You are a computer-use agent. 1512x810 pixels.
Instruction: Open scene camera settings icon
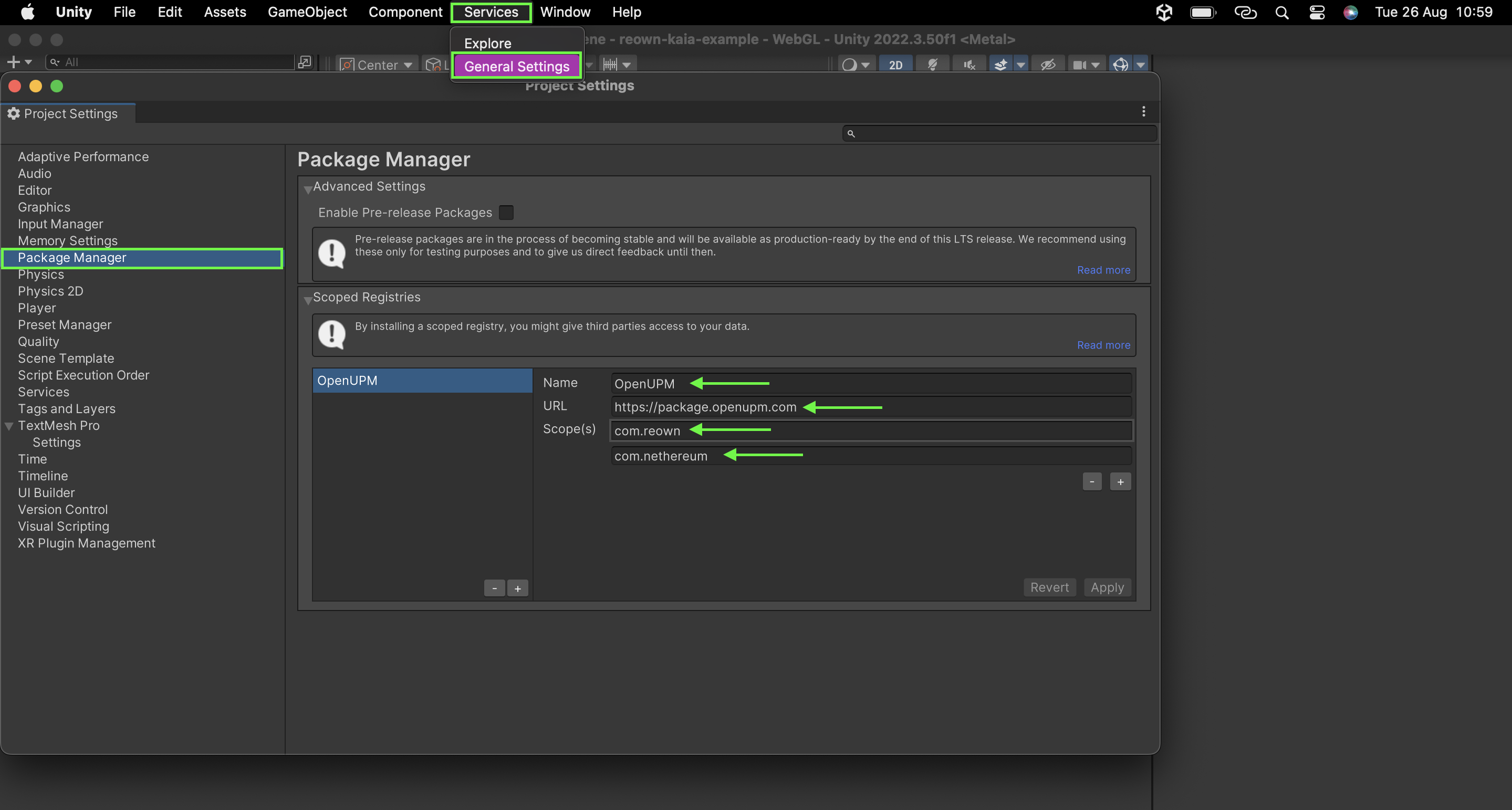pos(1079,65)
